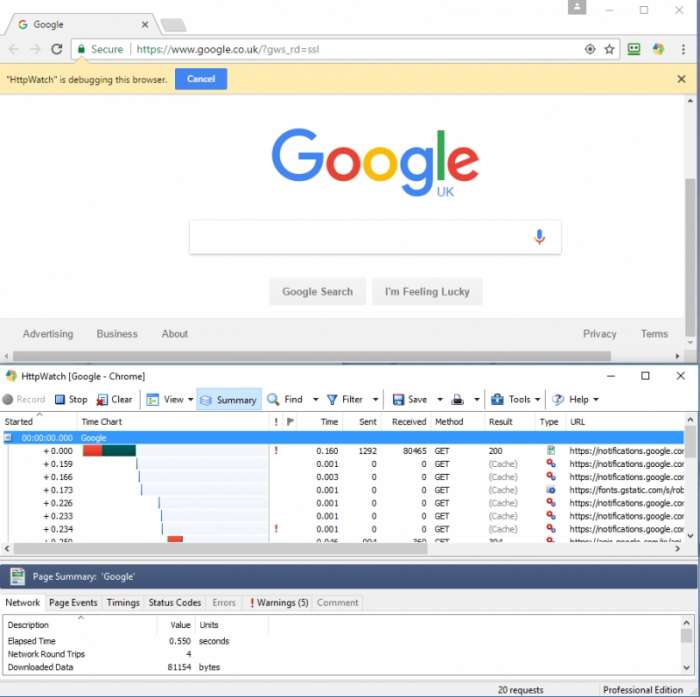Screen dimensions: 700x697
Task: Expand the Filter dropdown arrow
Action: tap(375, 399)
